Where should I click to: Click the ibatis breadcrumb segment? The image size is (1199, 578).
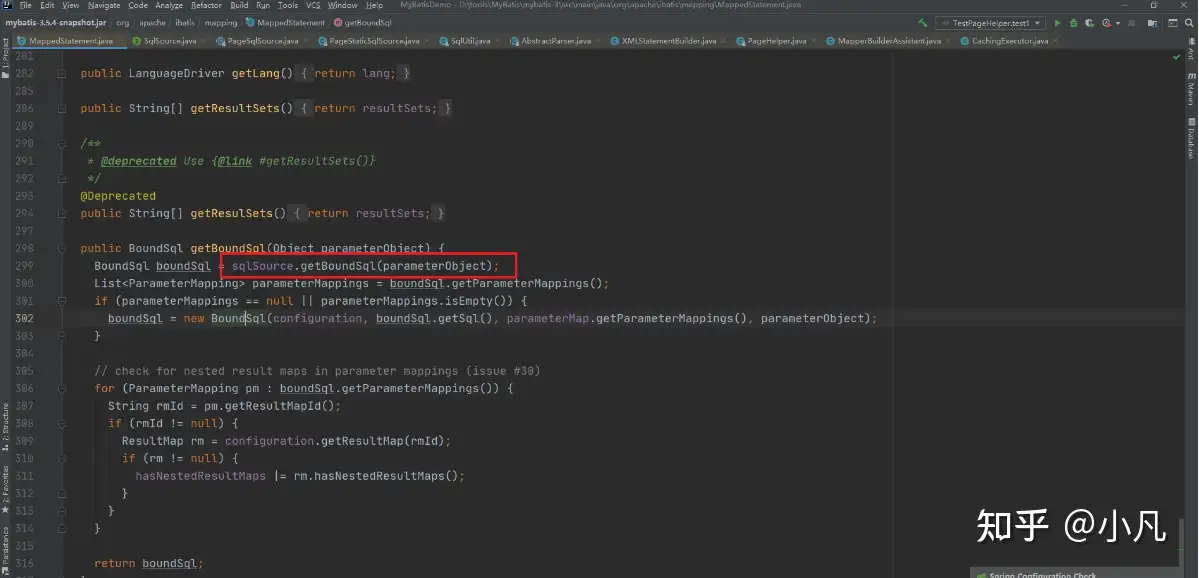pyautogui.click(x=185, y=23)
